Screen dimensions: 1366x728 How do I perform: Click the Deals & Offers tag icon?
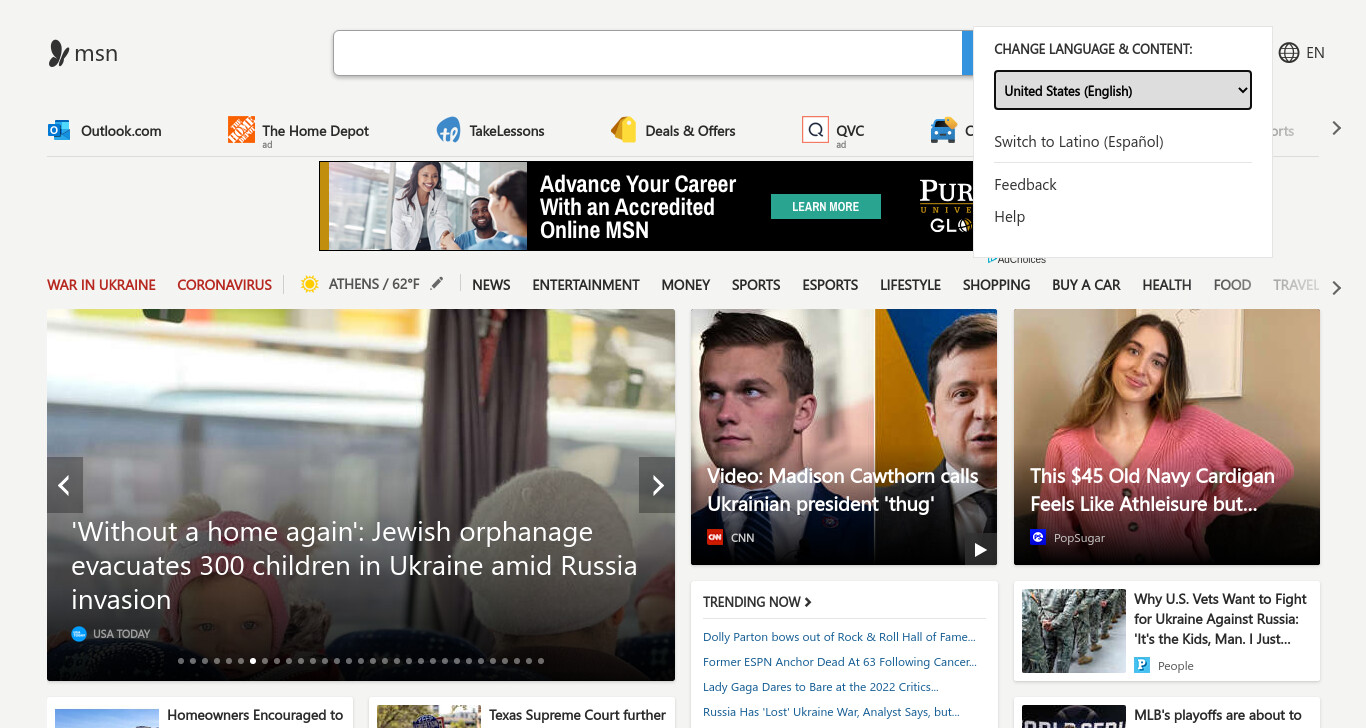click(624, 130)
